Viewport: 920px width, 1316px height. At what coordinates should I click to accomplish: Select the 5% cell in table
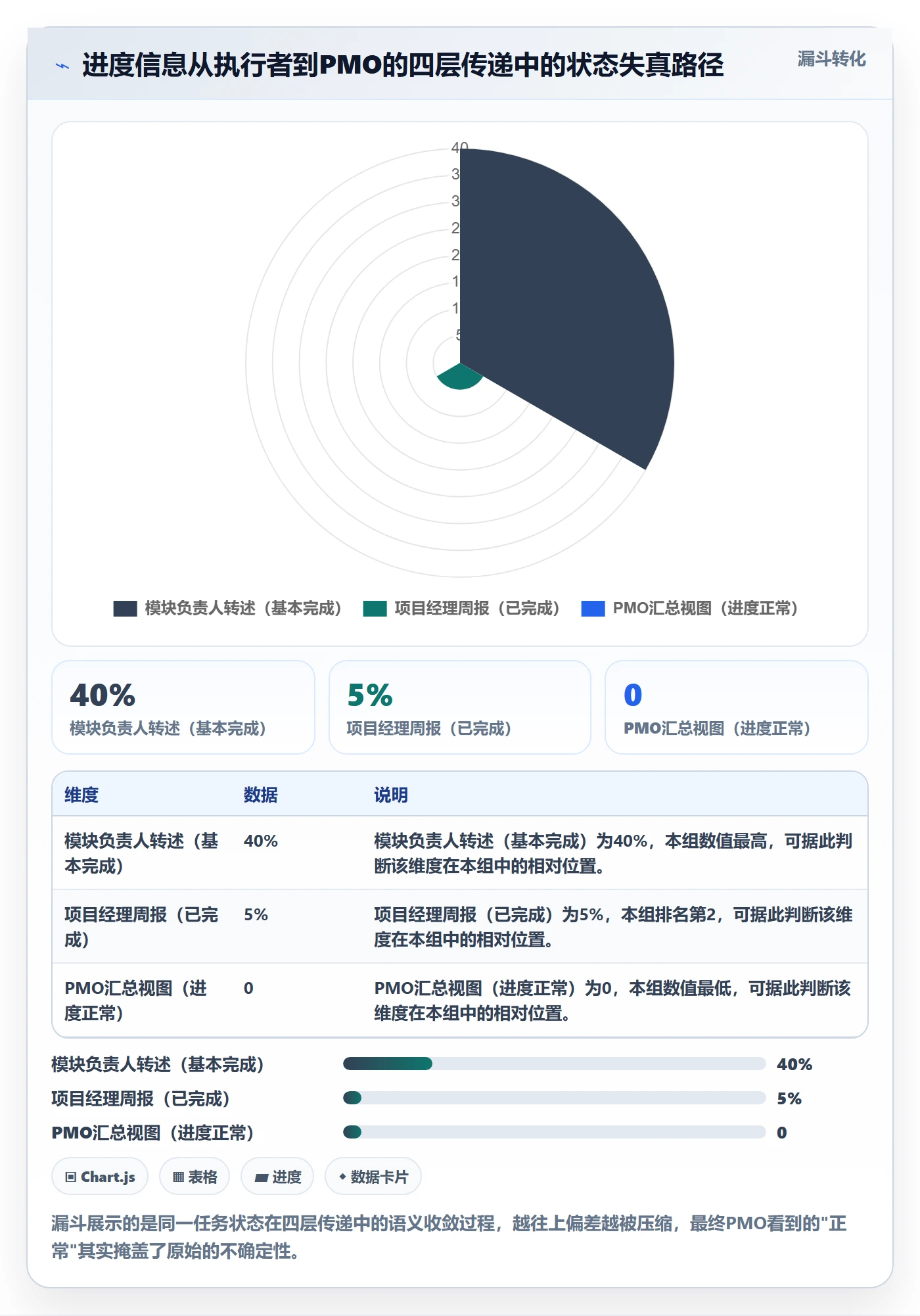tap(256, 914)
